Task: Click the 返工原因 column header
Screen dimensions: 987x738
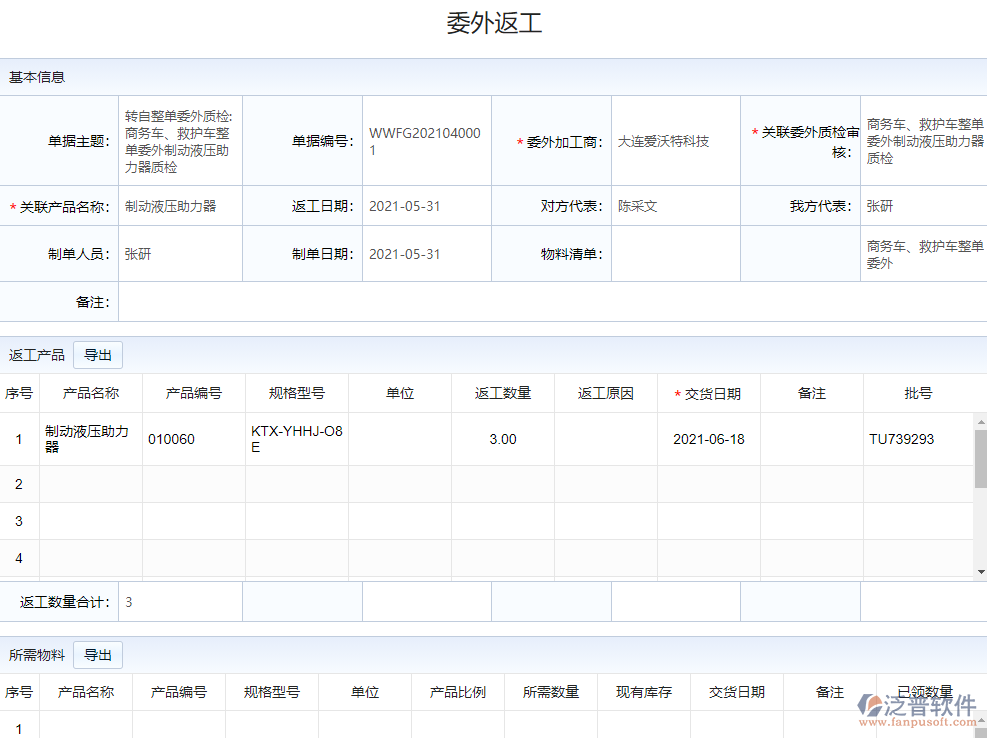Action: (x=605, y=393)
